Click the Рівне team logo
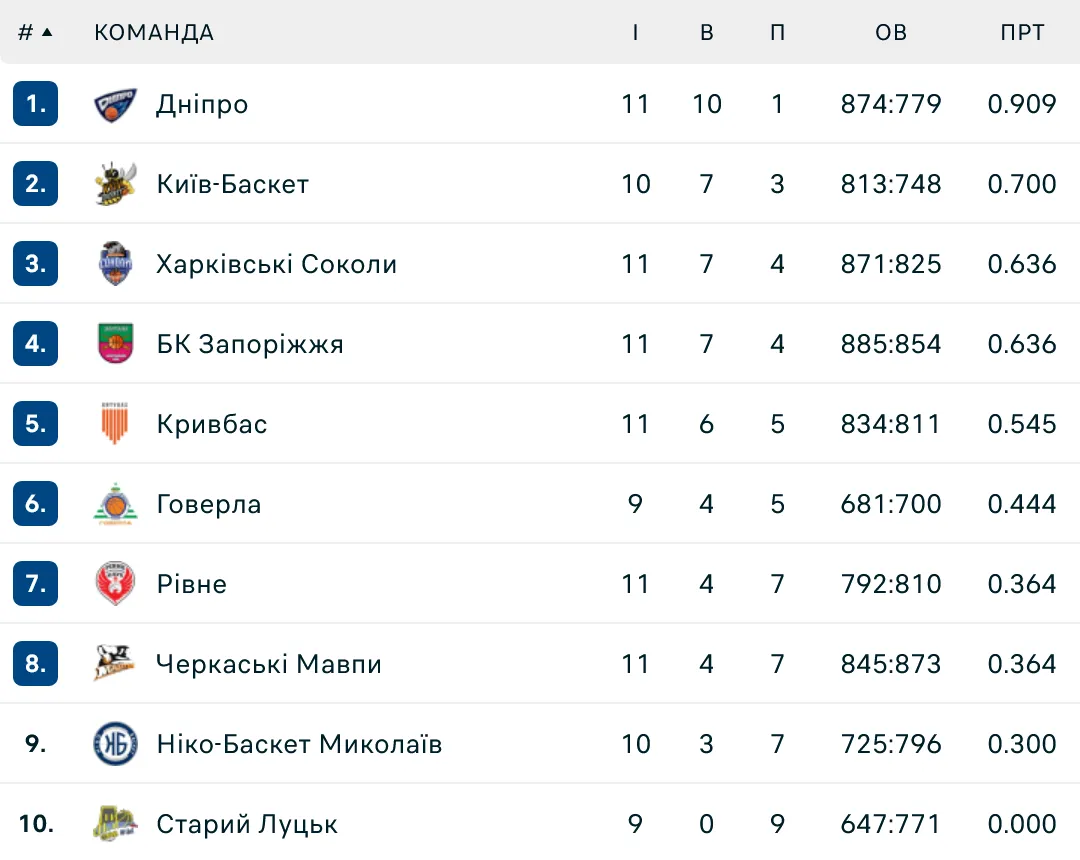The image size is (1080, 860). pyautogui.click(x=116, y=584)
